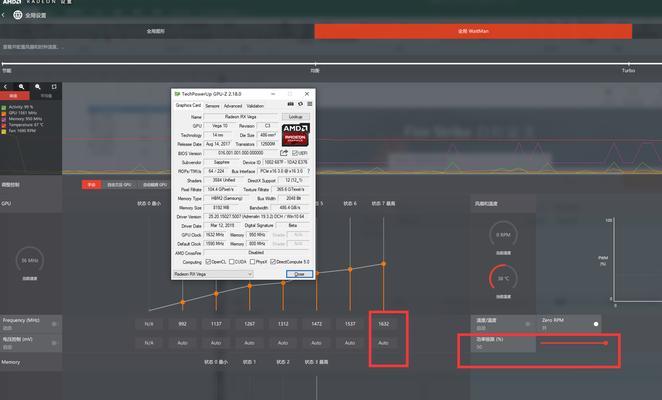Screen dimensions: 662x400
Task: Click the 1312 frequency field
Action: point(283,324)
